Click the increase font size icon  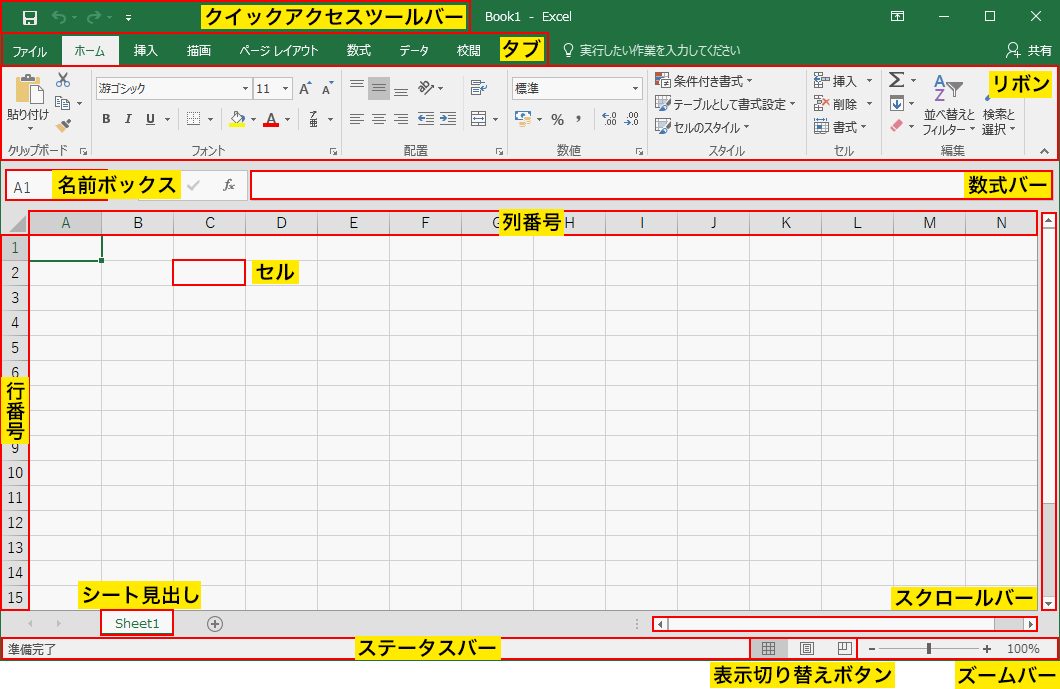305,89
